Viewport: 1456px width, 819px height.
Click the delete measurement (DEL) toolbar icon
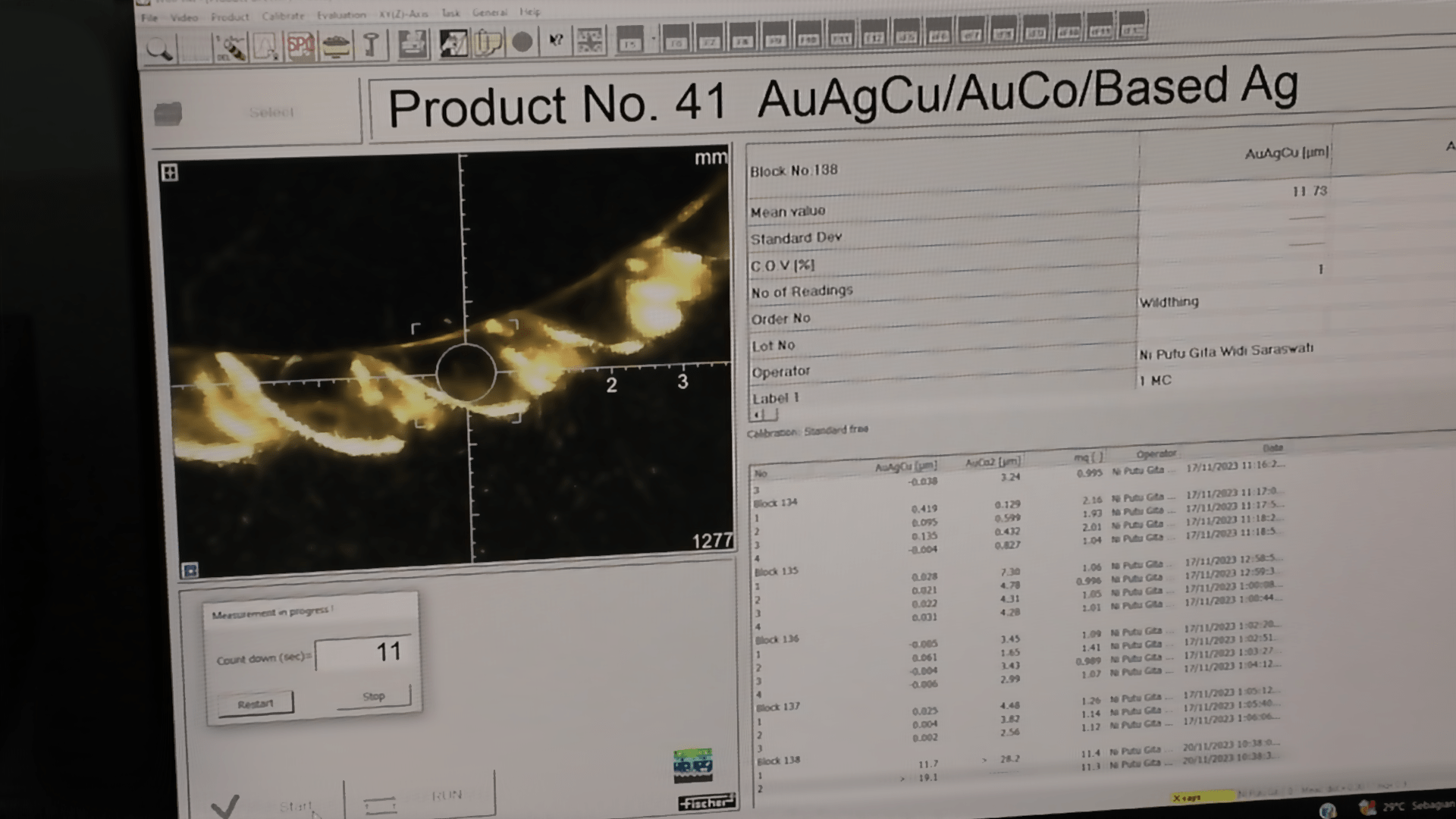click(x=231, y=48)
